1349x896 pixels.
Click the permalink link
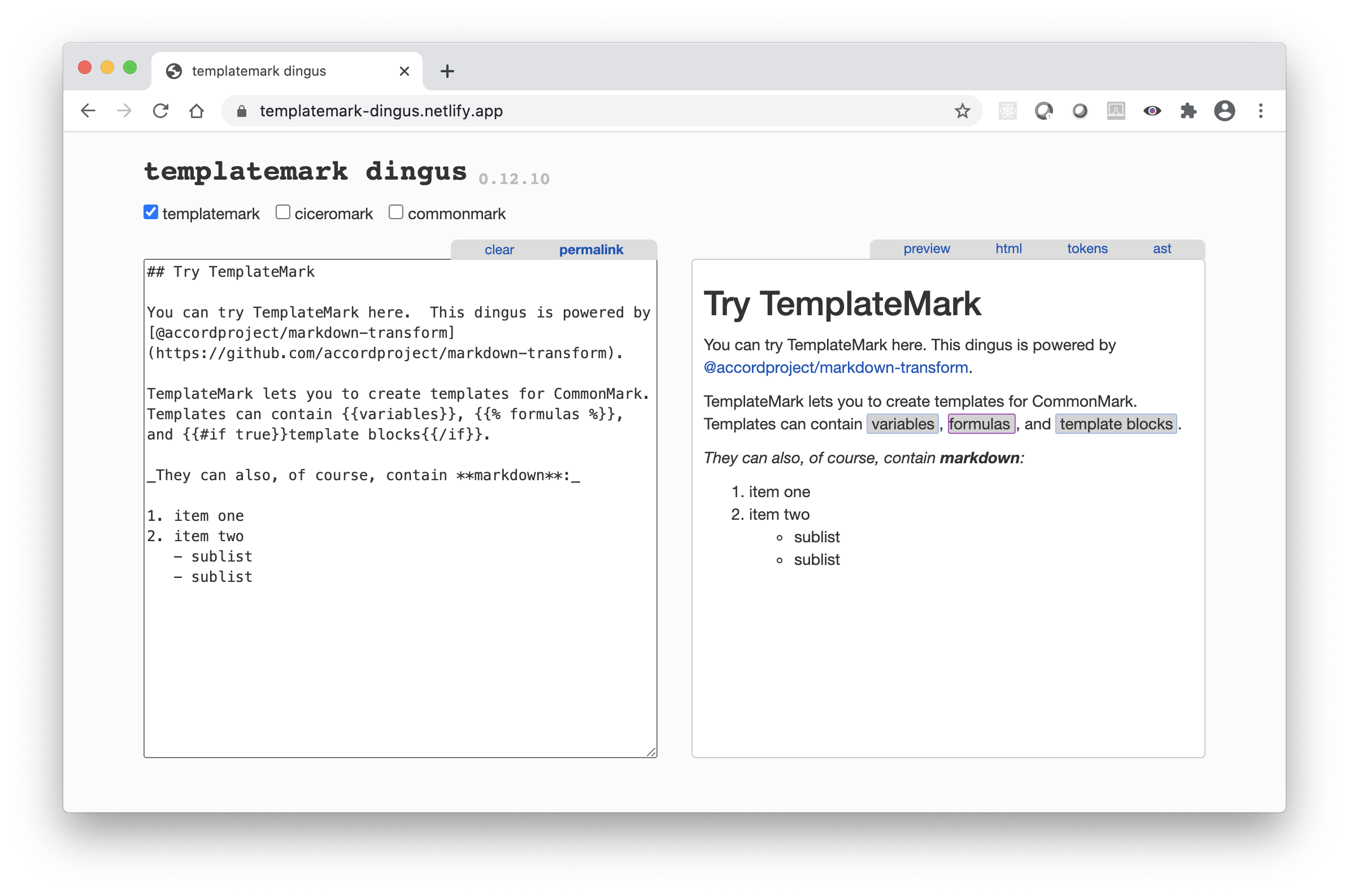(591, 250)
